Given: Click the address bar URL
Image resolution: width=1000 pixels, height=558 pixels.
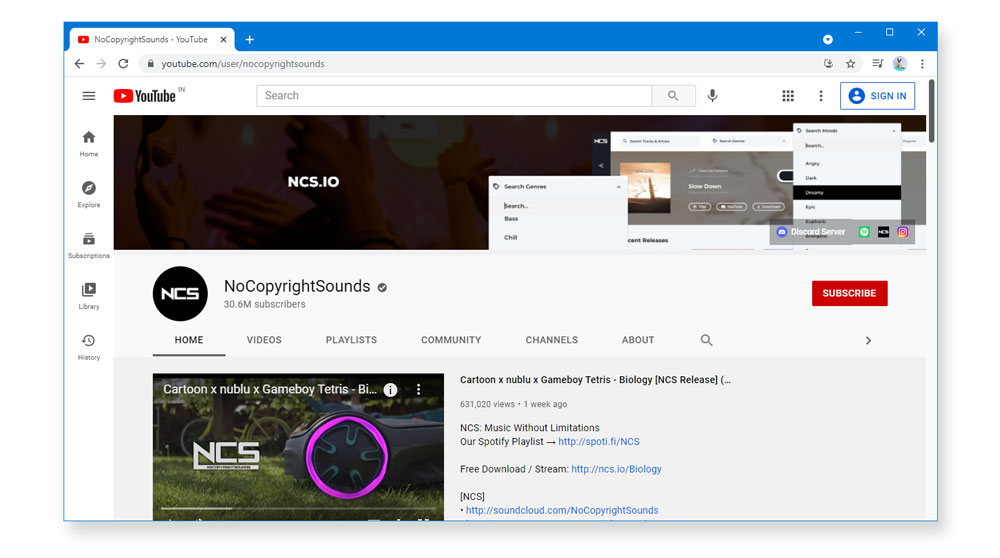Looking at the screenshot, I should point(243,64).
